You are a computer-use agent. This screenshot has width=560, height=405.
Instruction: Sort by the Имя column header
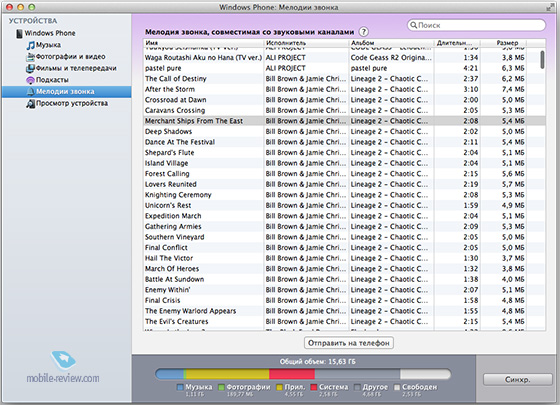[x=203, y=43]
